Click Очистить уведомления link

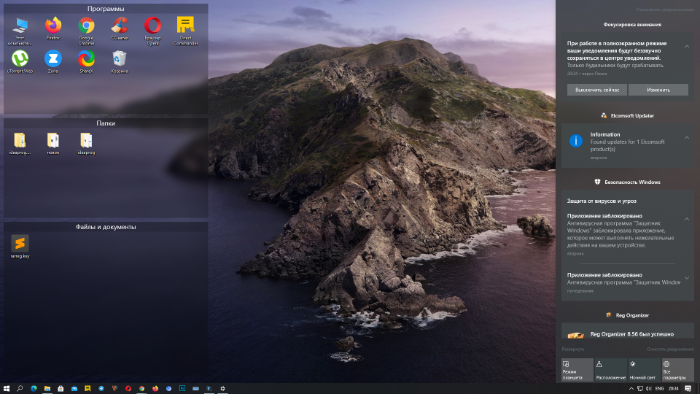pos(670,349)
